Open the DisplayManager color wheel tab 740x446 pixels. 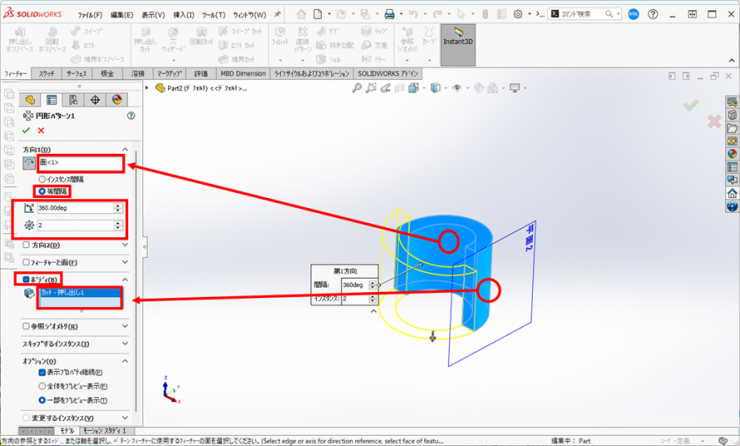[x=117, y=100]
